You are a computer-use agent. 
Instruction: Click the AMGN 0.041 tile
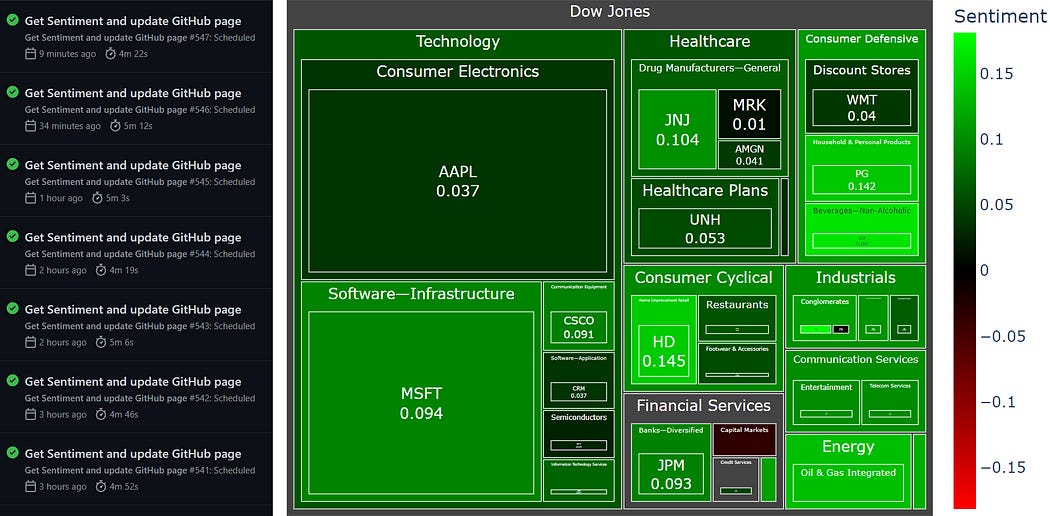tap(749, 155)
